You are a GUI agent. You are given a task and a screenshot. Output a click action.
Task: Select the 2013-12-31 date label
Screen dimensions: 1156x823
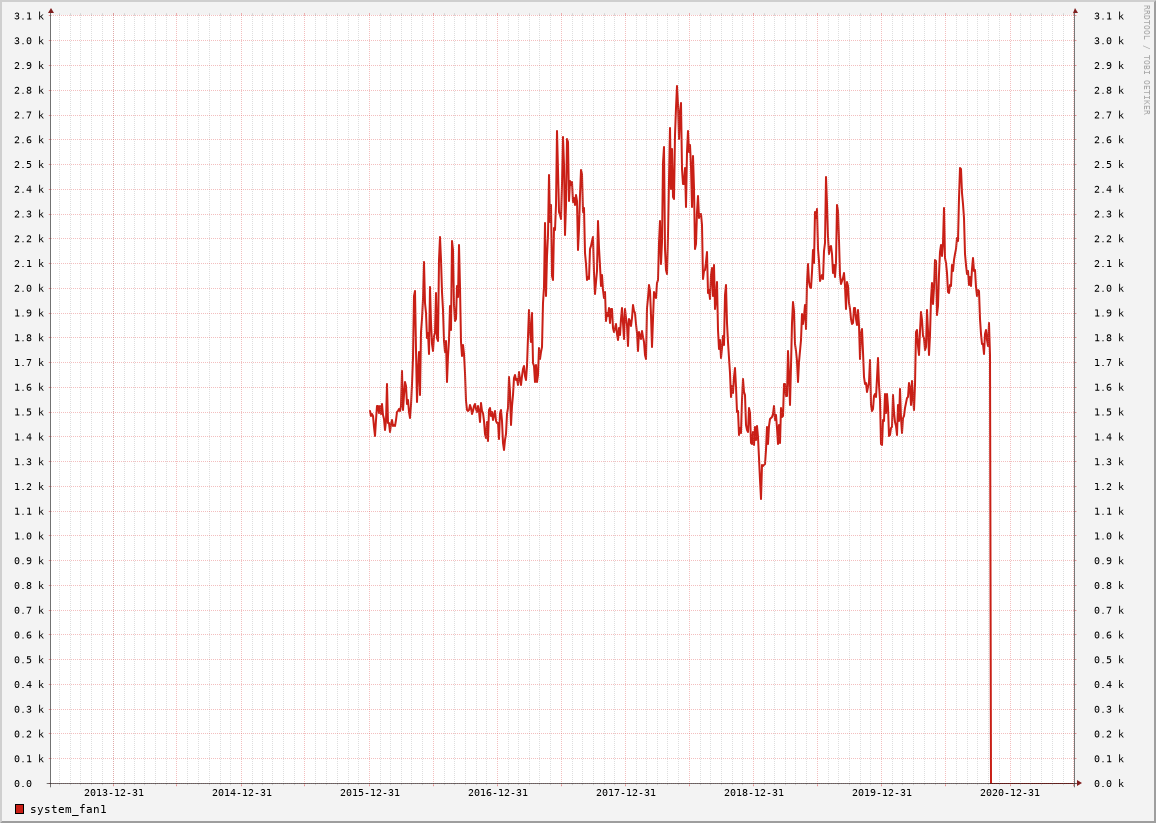113,793
